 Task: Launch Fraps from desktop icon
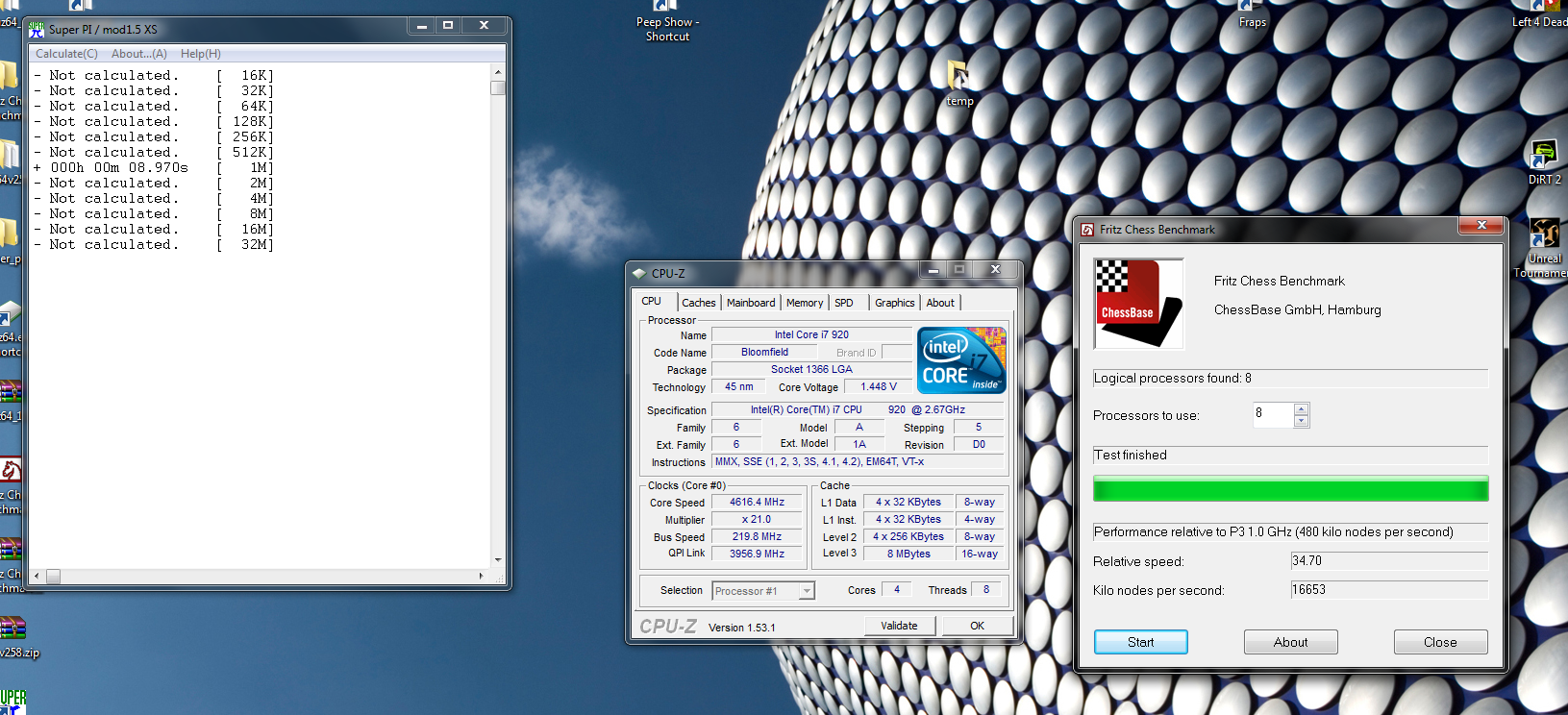1252,14
